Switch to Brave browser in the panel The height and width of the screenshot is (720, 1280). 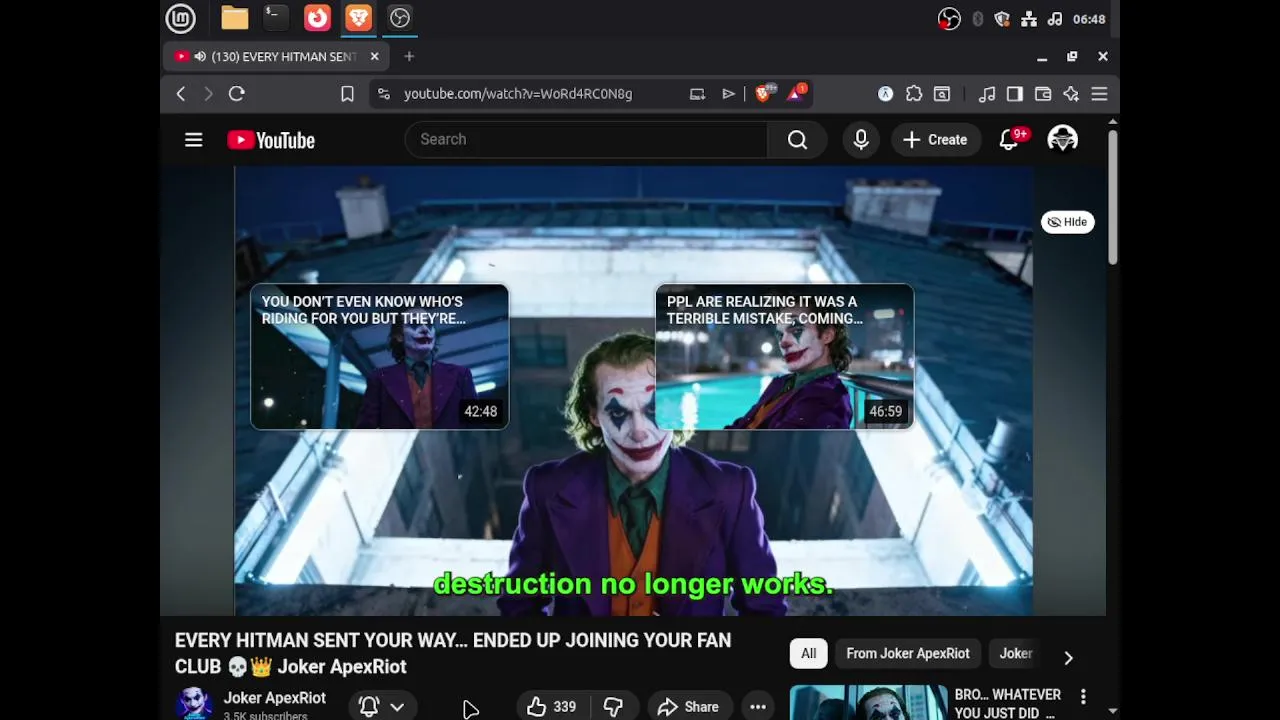pyautogui.click(x=358, y=18)
